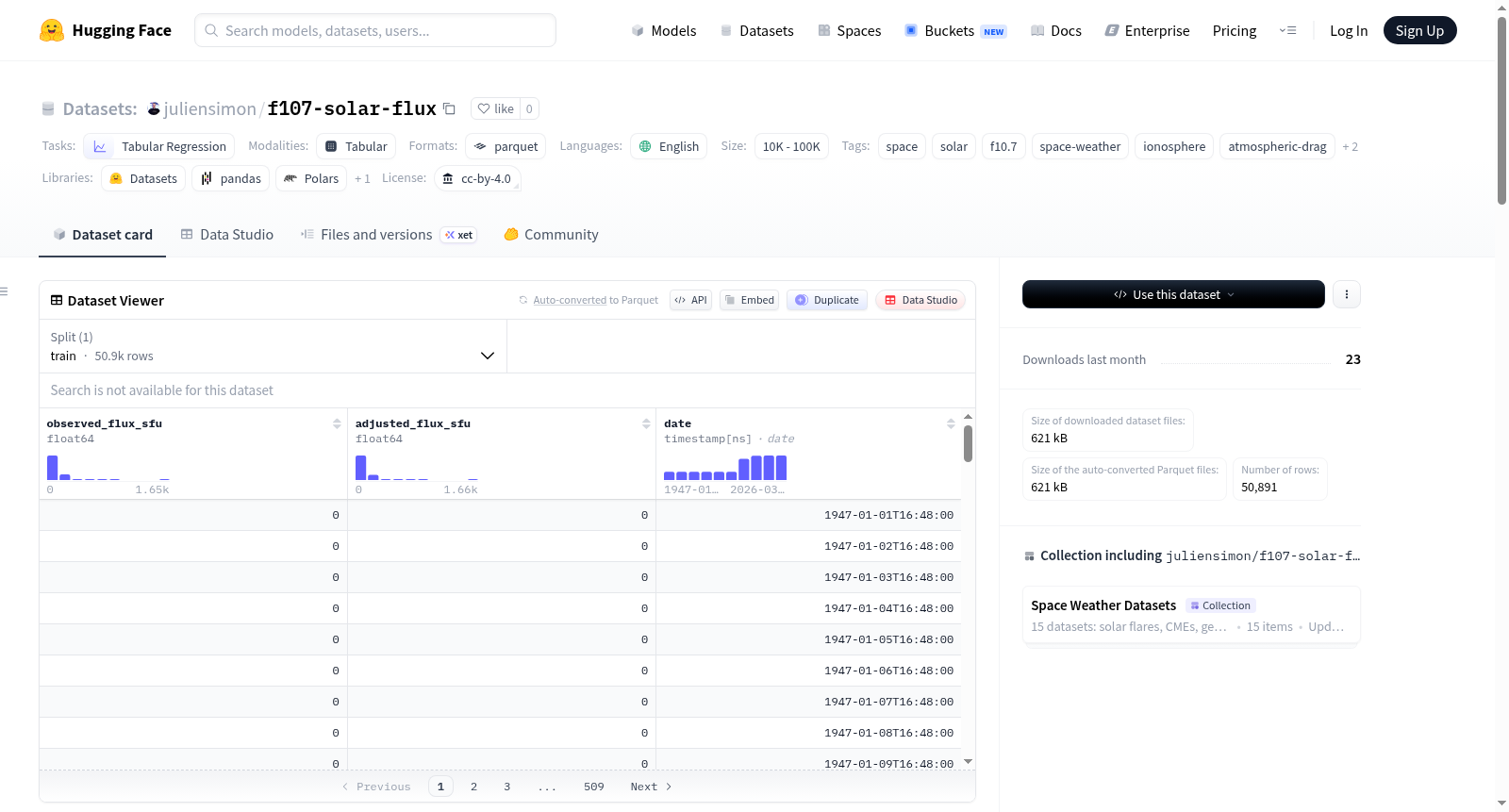This screenshot has width=1509, height=812.
Task: Open Buckets in the top navigation
Action: (x=955, y=30)
